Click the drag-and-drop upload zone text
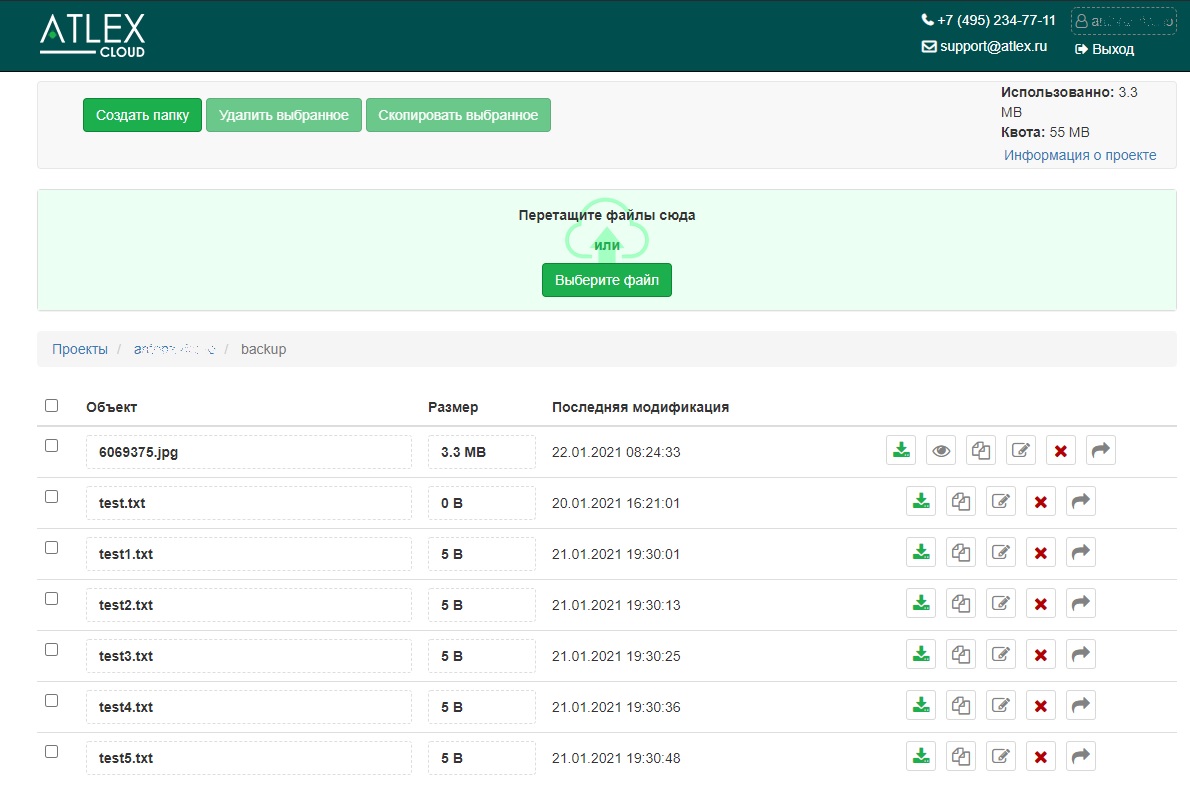The width and height of the screenshot is (1190, 795). coord(606,215)
